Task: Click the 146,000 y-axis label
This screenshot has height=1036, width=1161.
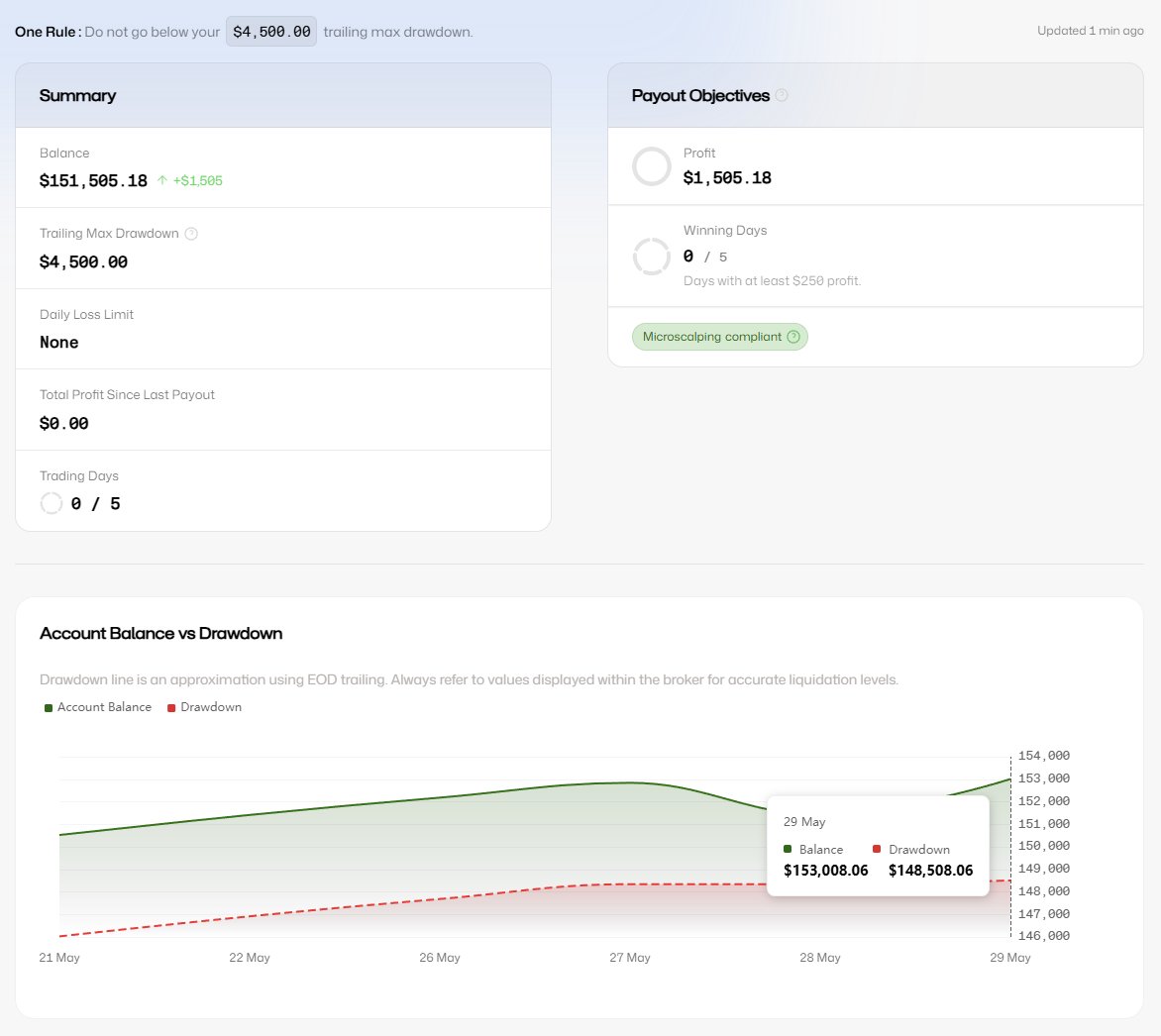Action: (1044, 936)
